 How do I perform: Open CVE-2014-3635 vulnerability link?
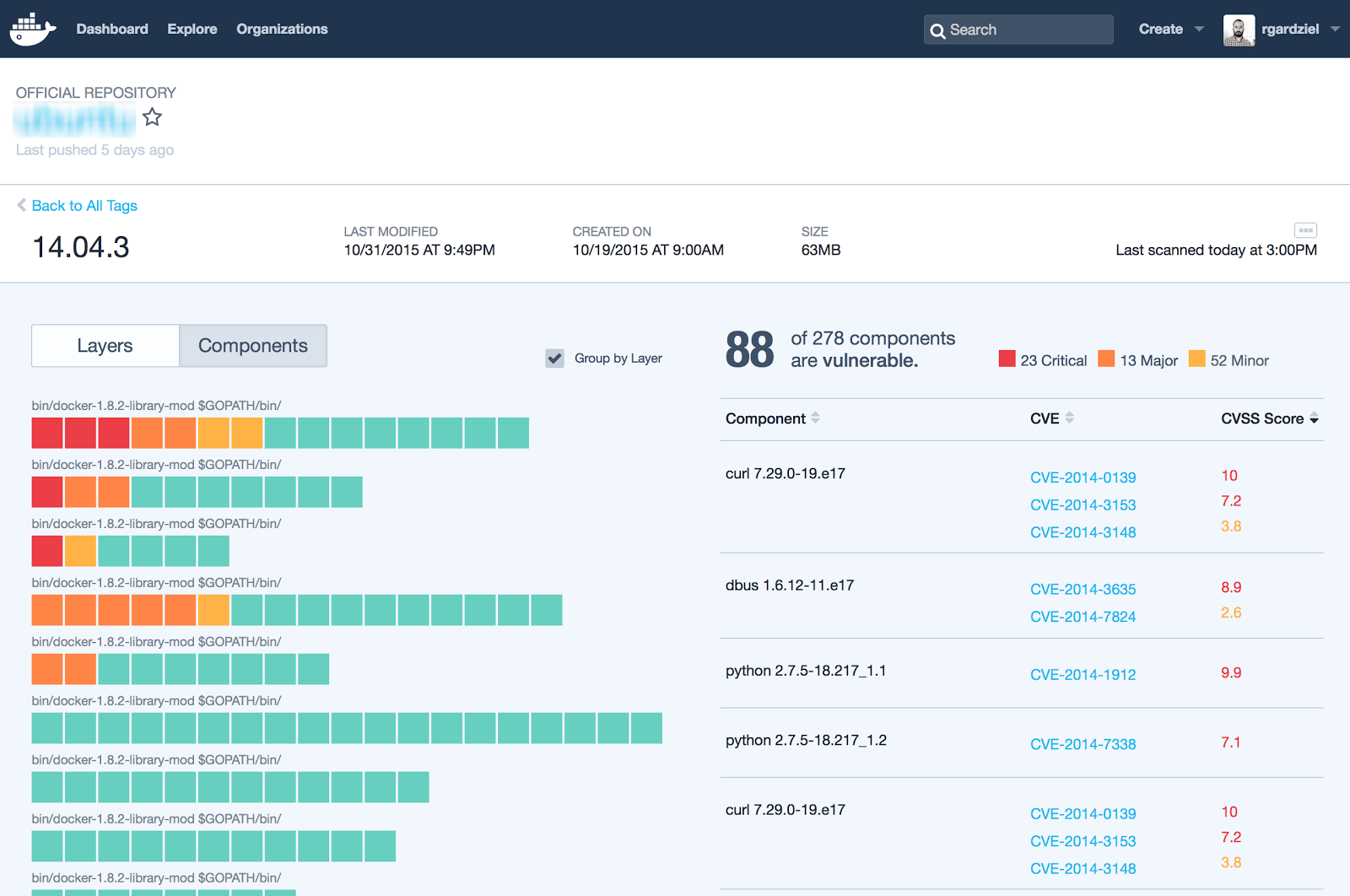(1083, 589)
